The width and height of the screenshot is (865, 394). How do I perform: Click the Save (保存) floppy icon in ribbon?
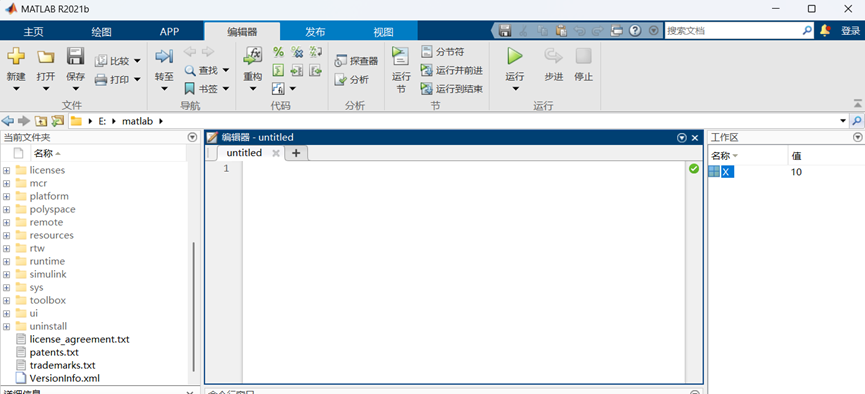[76, 56]
